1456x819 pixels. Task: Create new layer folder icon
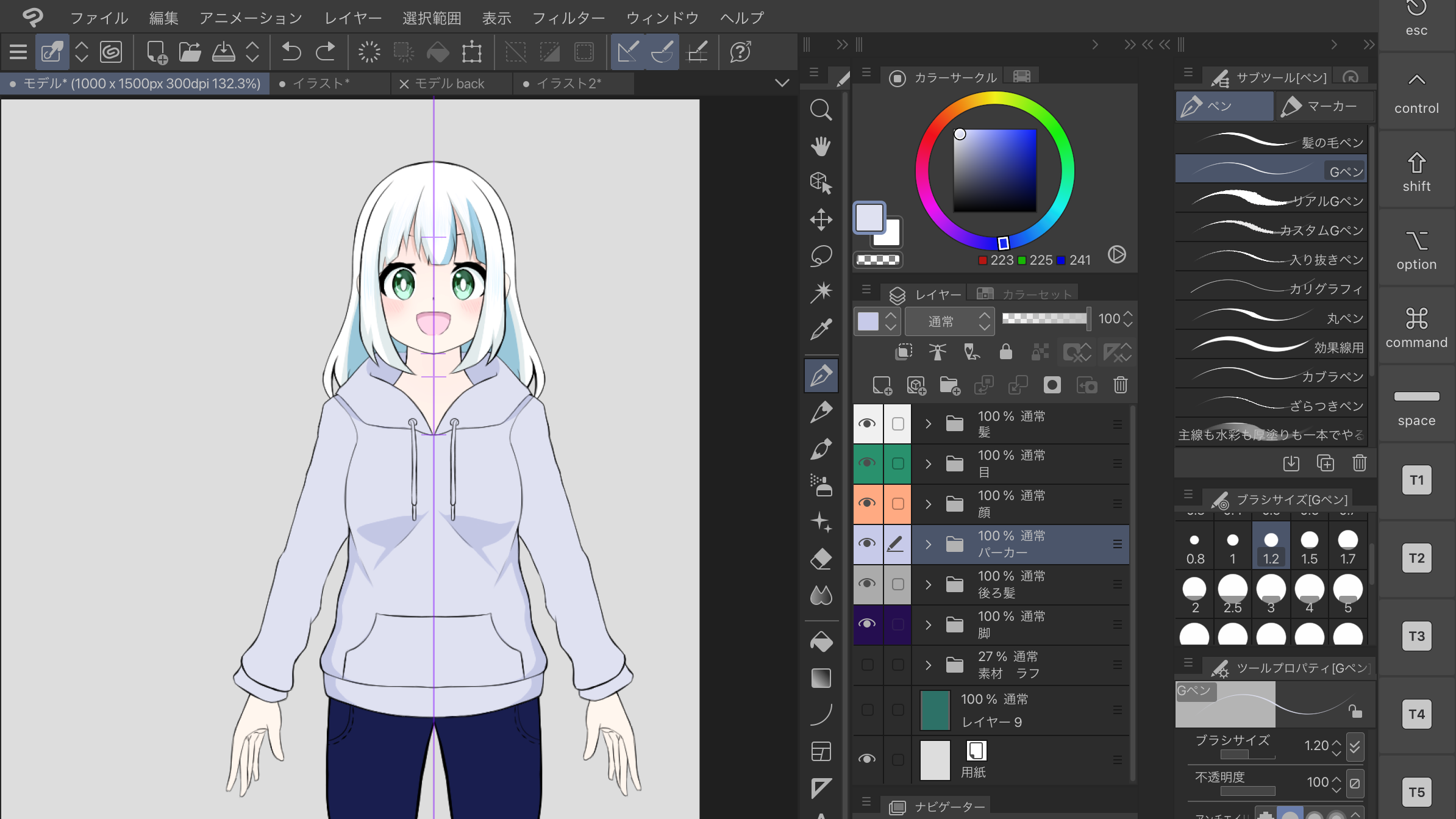click(949, 385)
